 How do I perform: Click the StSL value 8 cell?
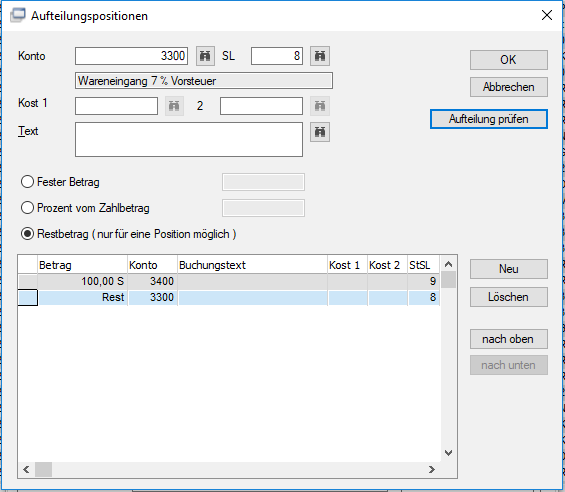coord(423,297)
